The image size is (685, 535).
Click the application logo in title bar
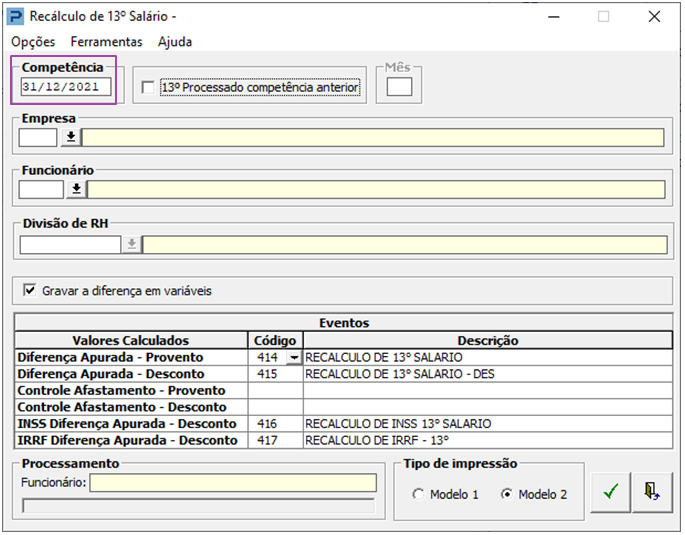tap(16, 17)
